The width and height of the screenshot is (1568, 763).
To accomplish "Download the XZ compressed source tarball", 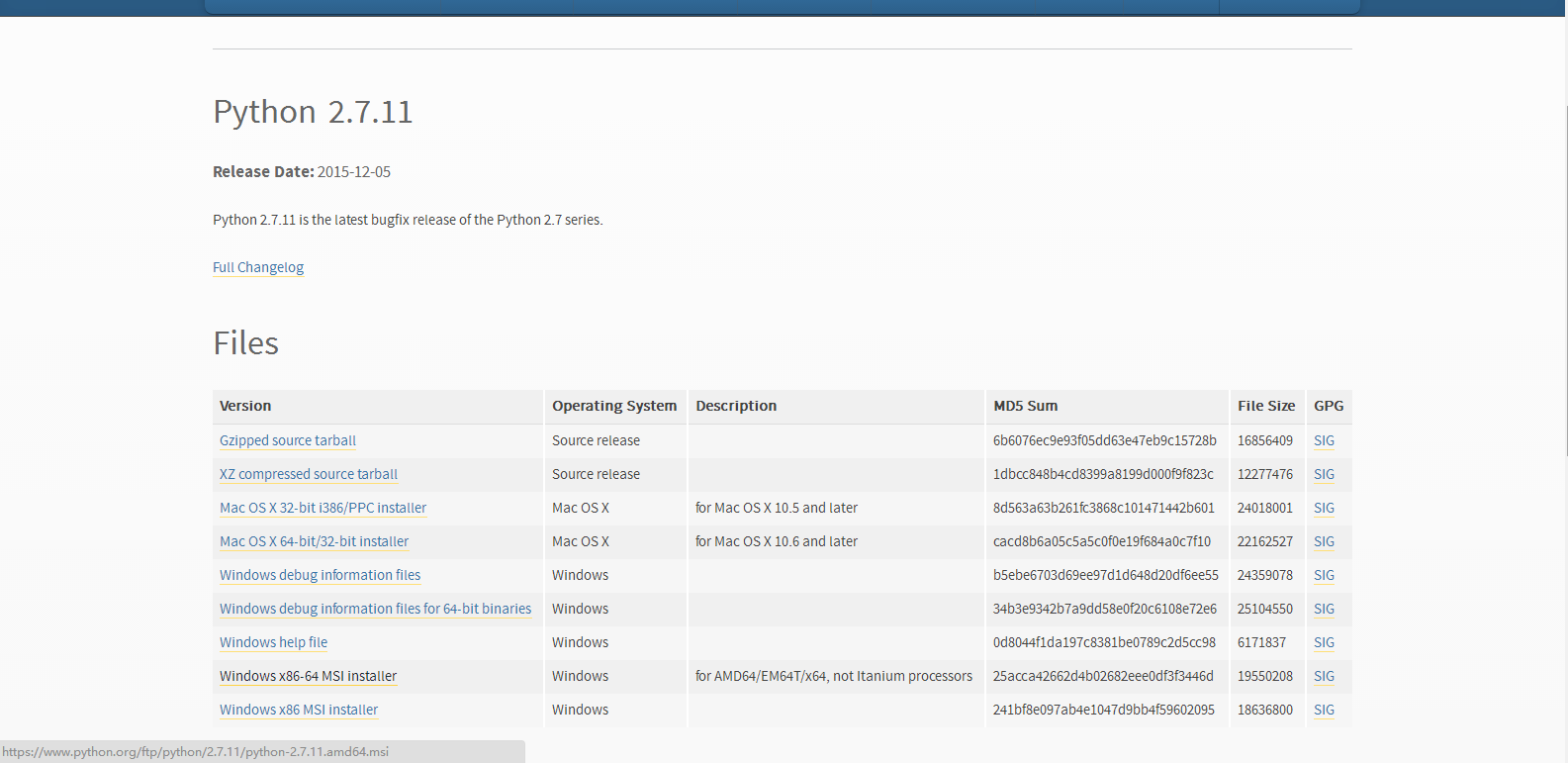I will pyautogui.click(x=309, y=474).
